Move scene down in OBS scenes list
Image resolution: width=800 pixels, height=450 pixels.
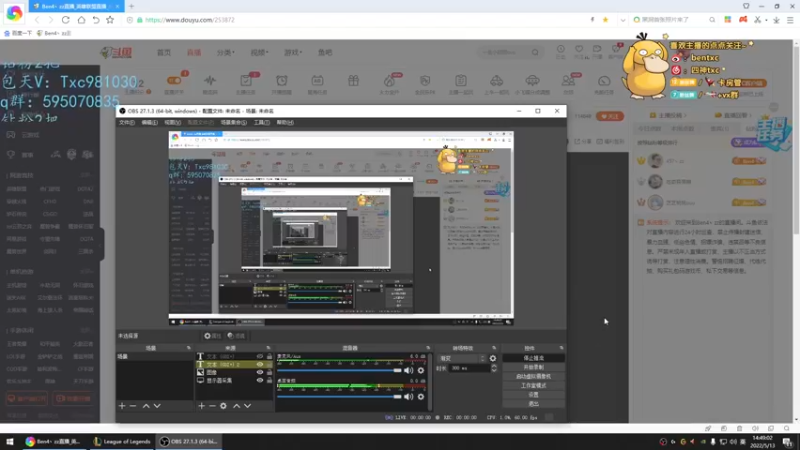[157, 406]
